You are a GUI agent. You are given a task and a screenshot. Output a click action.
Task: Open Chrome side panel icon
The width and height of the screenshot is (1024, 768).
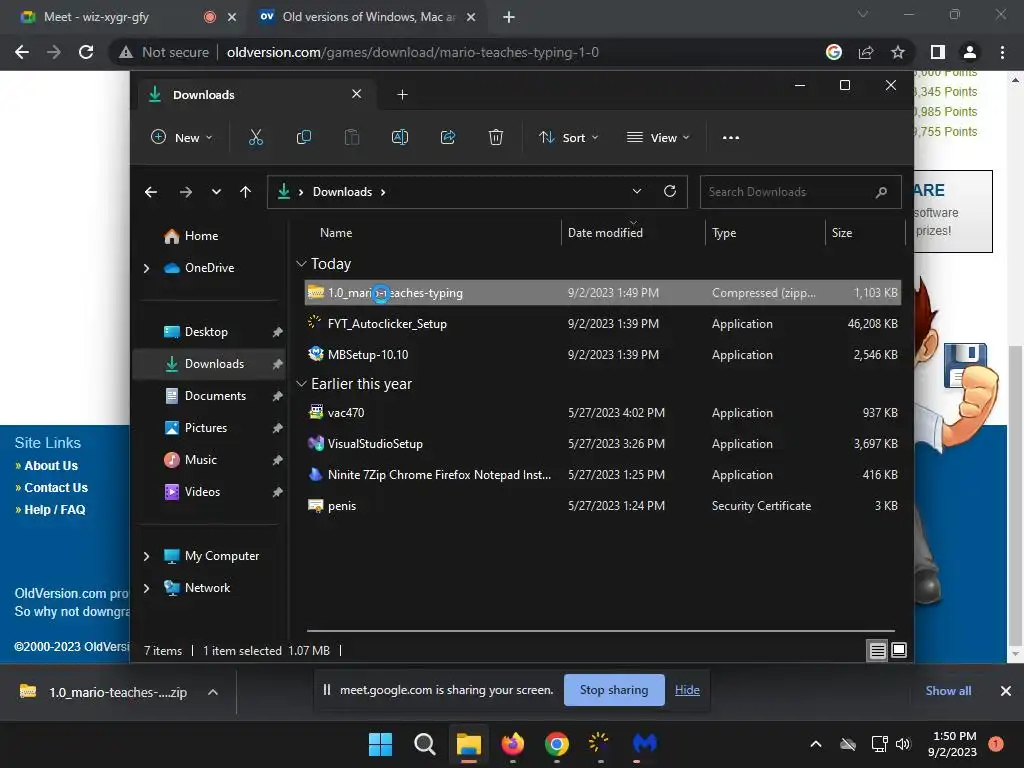pyautogui.click(x=938, y=52)
